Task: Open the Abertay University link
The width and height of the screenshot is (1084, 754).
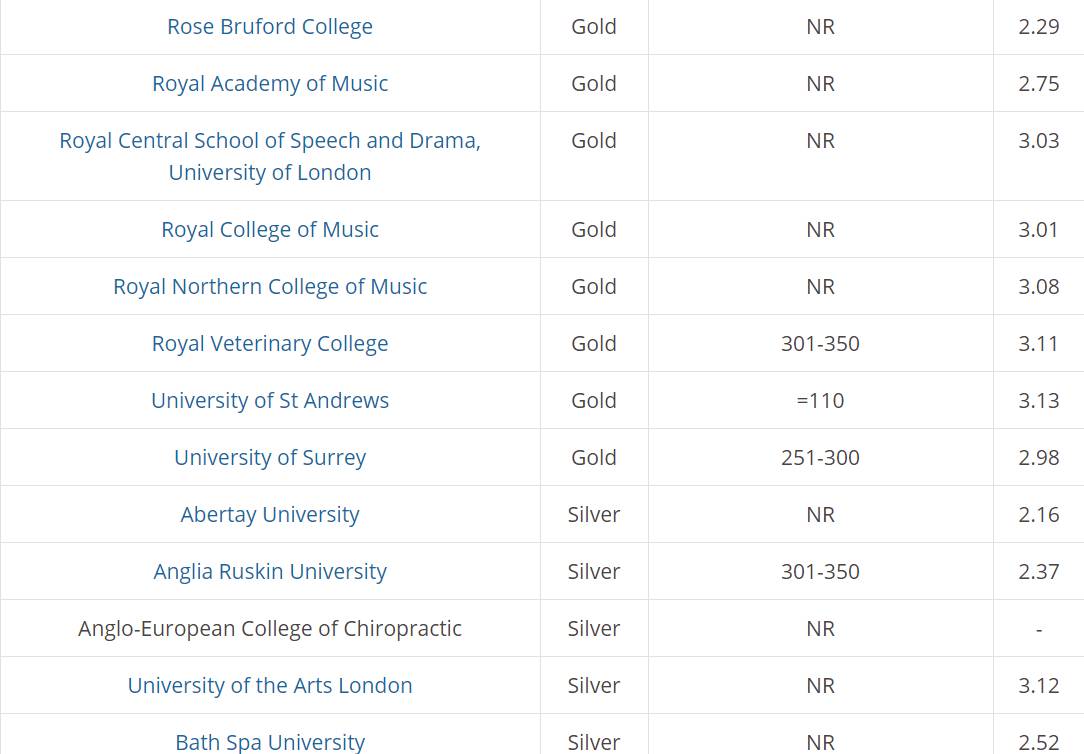Action: (x=270, y=514)
